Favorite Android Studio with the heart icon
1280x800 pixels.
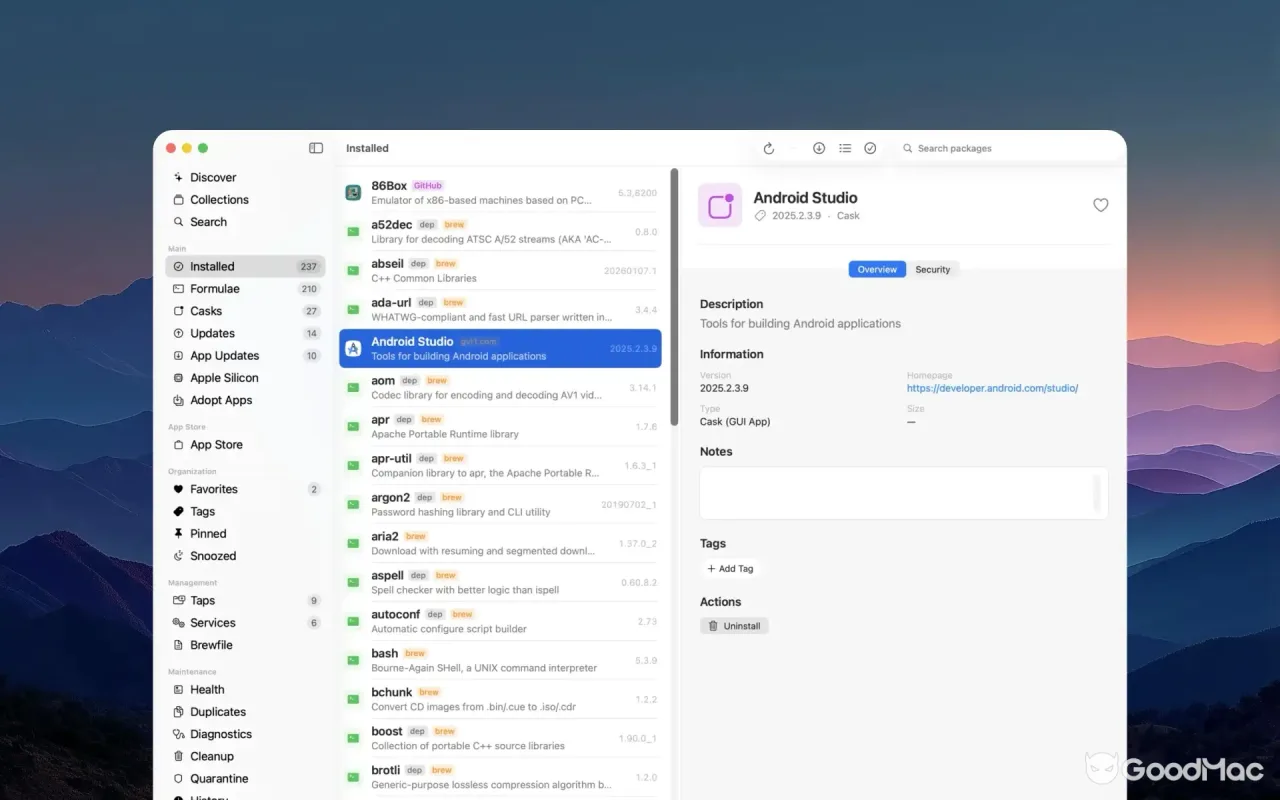click(1101, 205)
